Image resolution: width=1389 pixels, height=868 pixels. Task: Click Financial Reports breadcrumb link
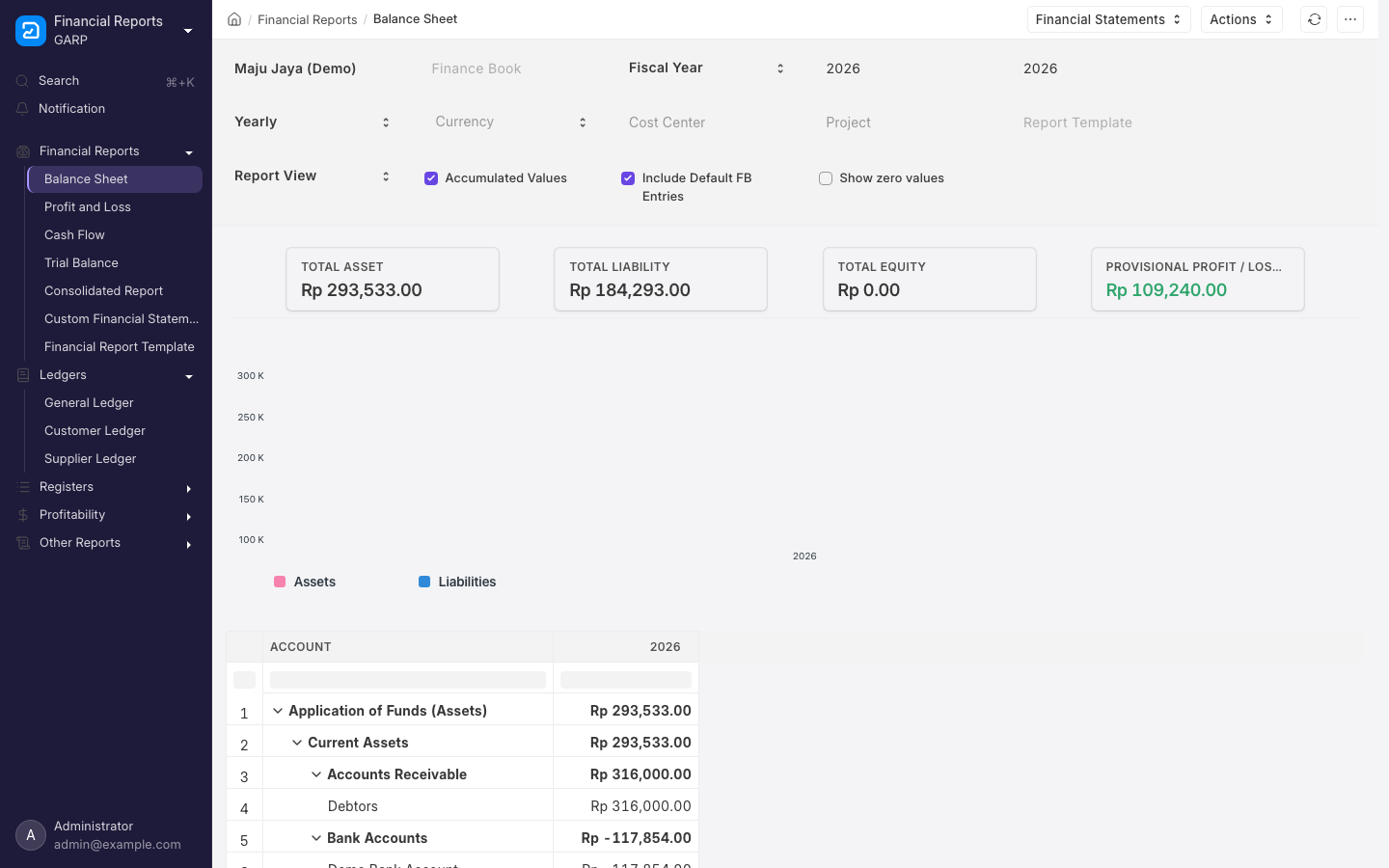coord(307,19)
